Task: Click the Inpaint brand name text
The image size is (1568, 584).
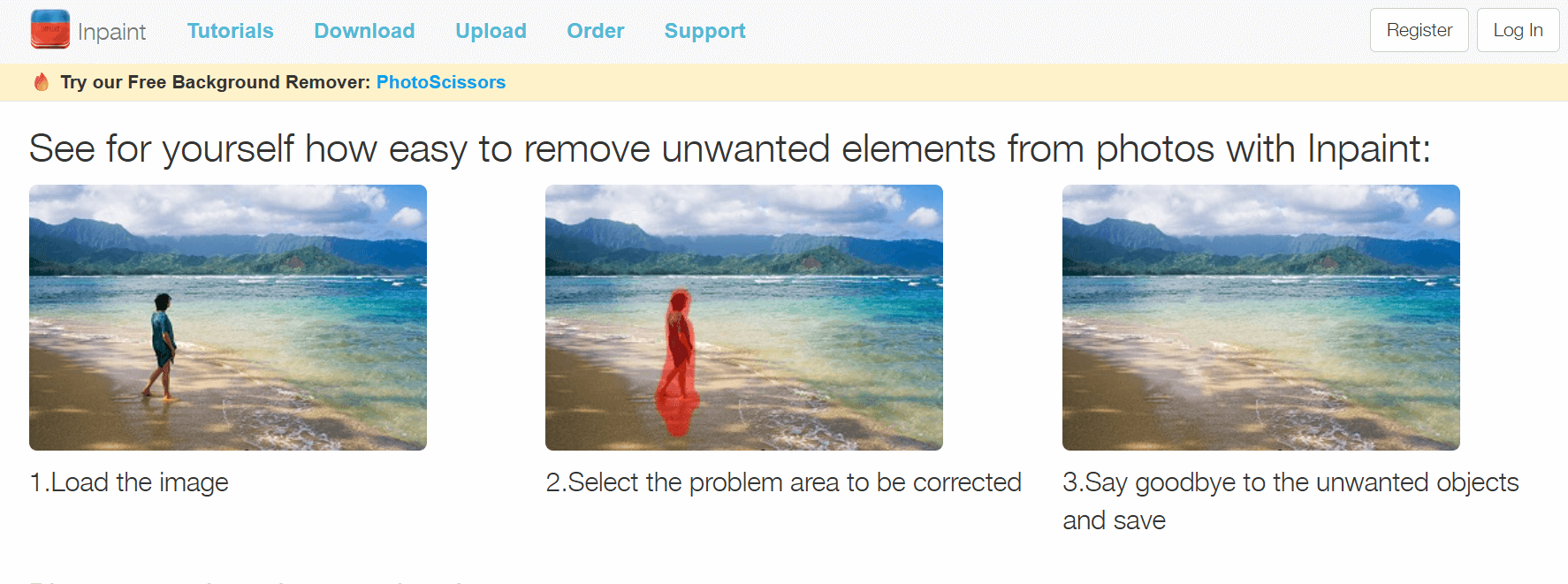Action: click(x=111, y=31)
